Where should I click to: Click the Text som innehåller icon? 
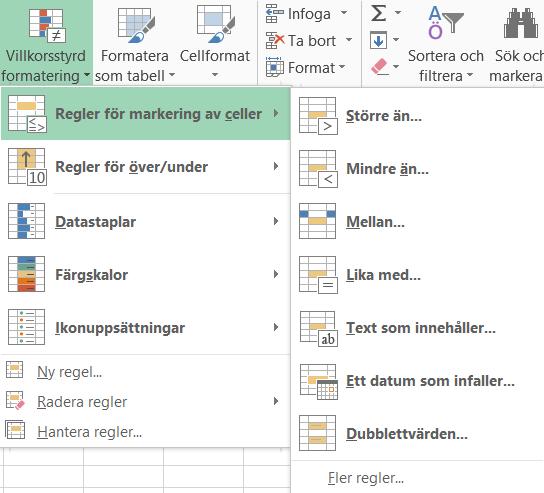[318, 329]
